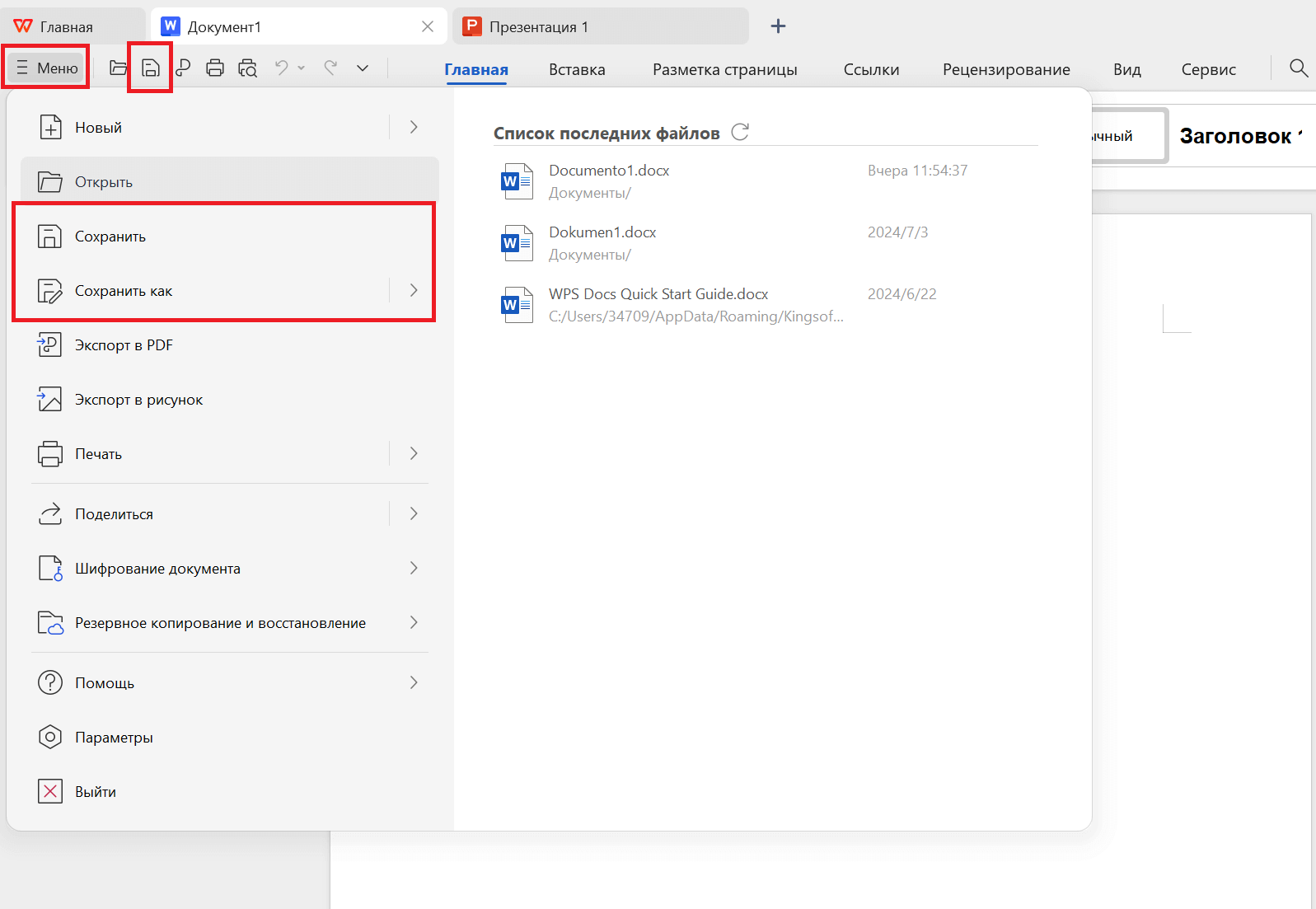
Task: Open Print Preview from the quick toolbar
Action: pyautogui.click(x=247, y=68)
